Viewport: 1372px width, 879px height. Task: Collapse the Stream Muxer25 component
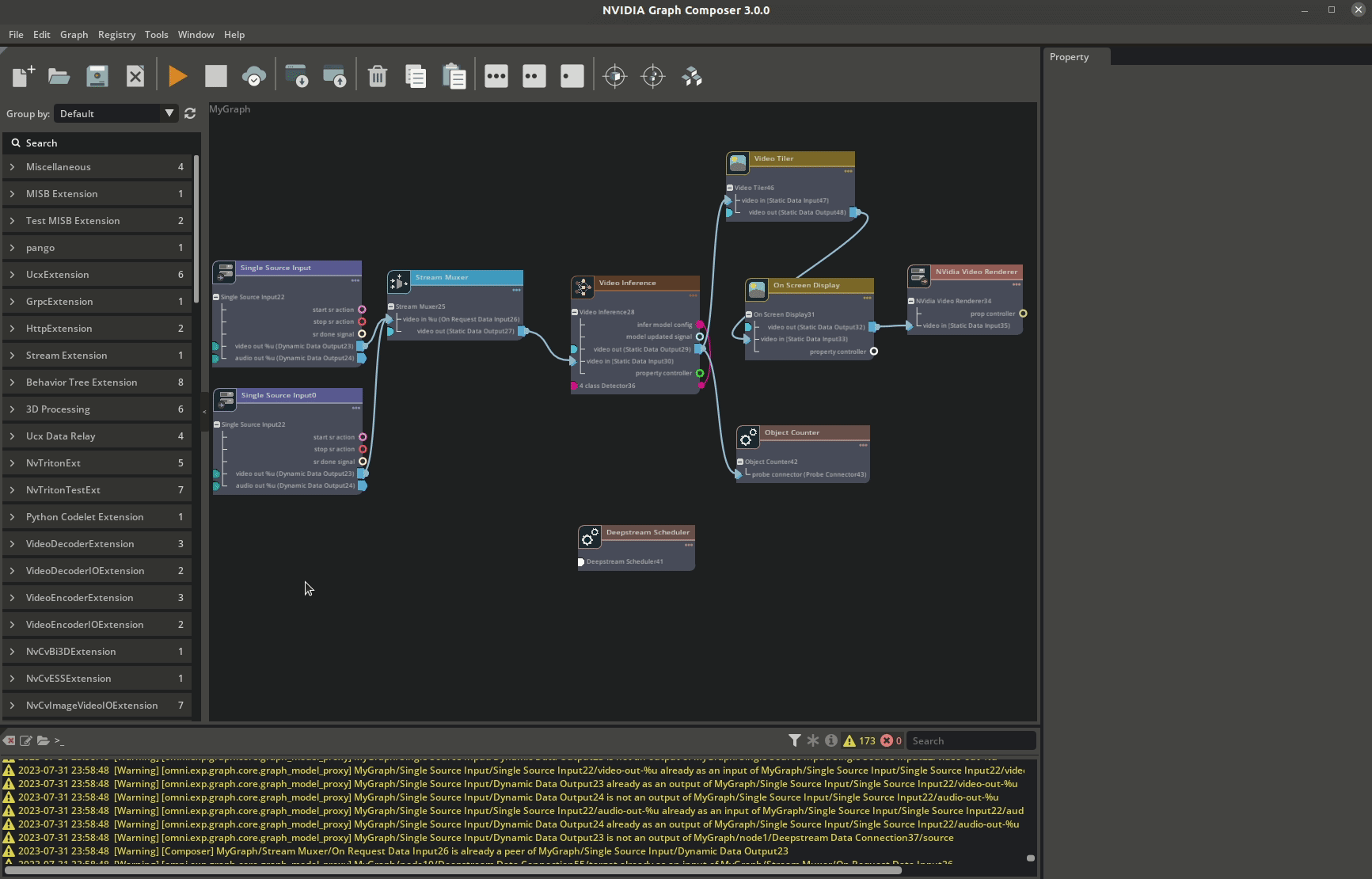pyautogui.click(x=391, y=306)
